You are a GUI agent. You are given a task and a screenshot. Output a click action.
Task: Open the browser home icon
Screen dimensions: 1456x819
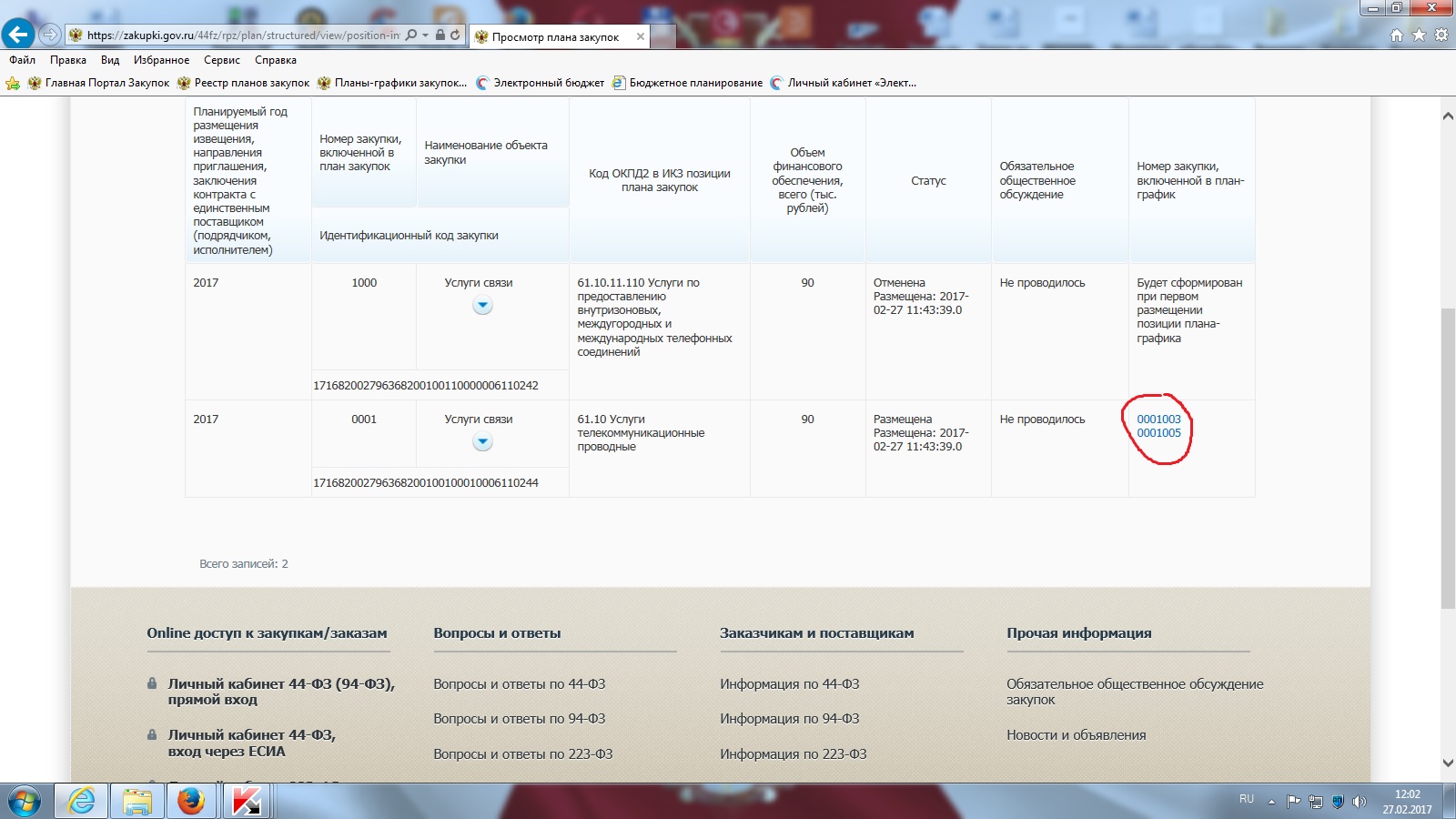coord(1397,35)
